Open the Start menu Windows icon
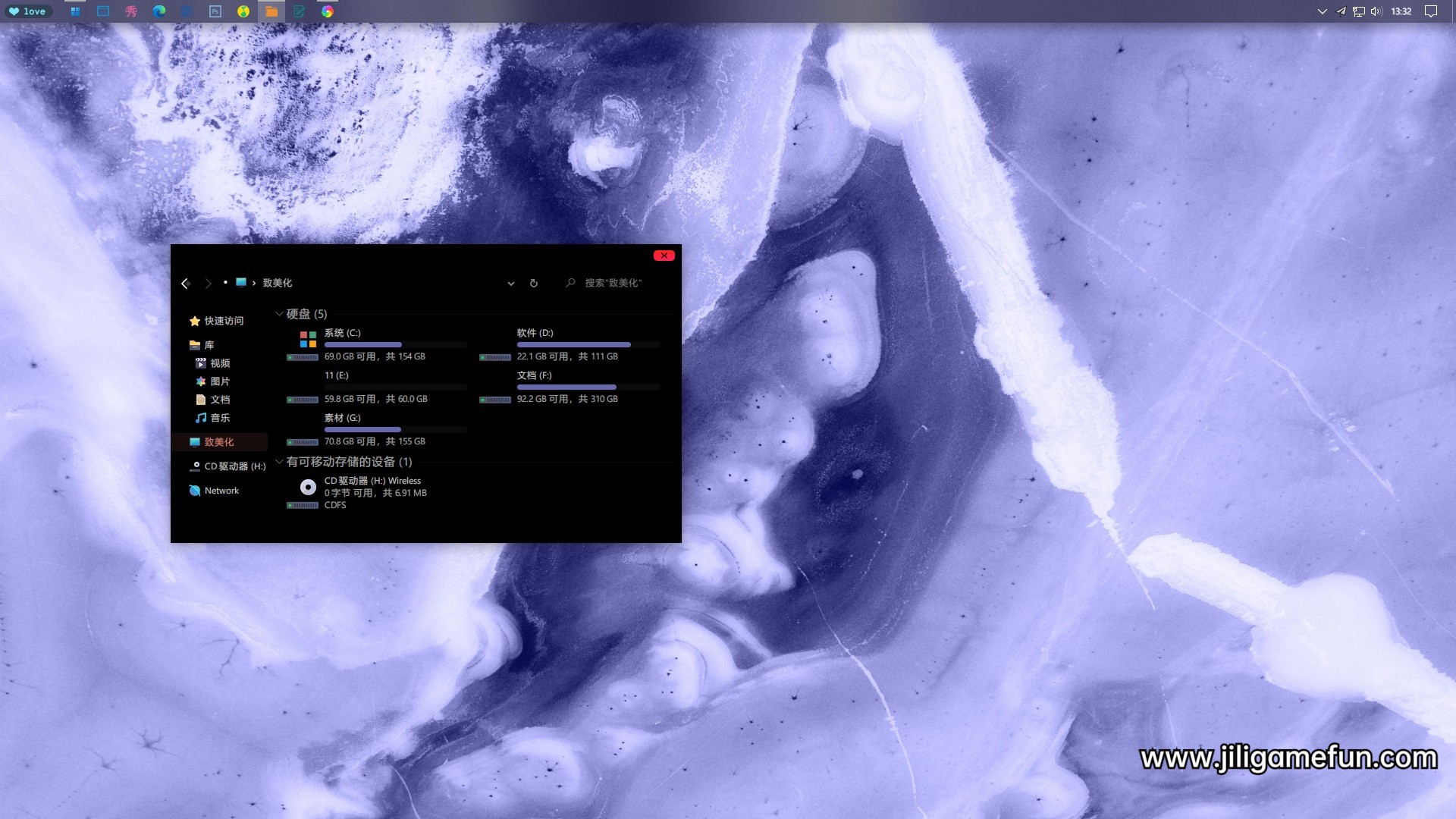Image resolution: width=1456 pixels, height=819 pixels. [x=75, y=11]
